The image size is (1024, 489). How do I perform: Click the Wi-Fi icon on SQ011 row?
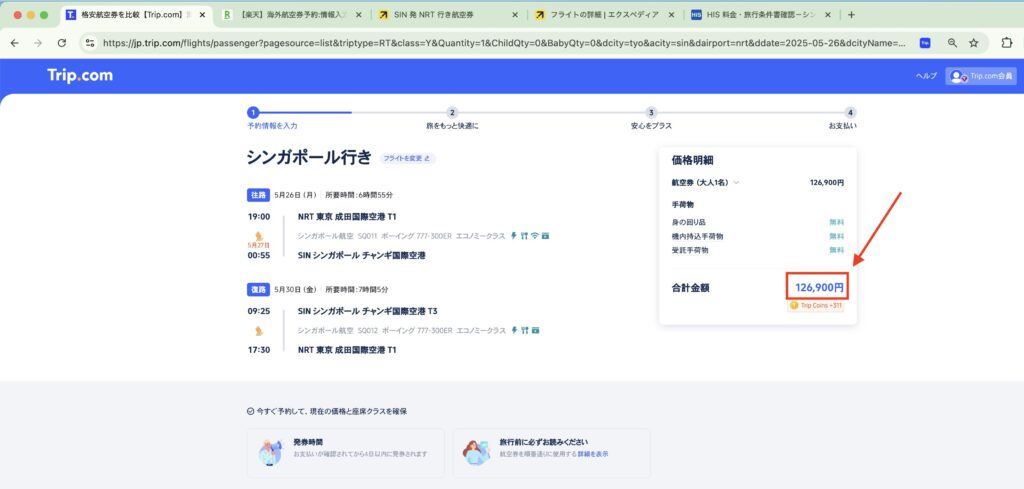click(x=534, y=236)
